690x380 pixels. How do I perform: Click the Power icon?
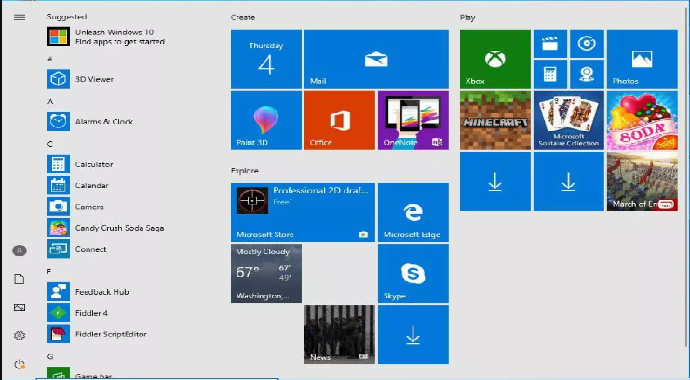pos(19,364)
